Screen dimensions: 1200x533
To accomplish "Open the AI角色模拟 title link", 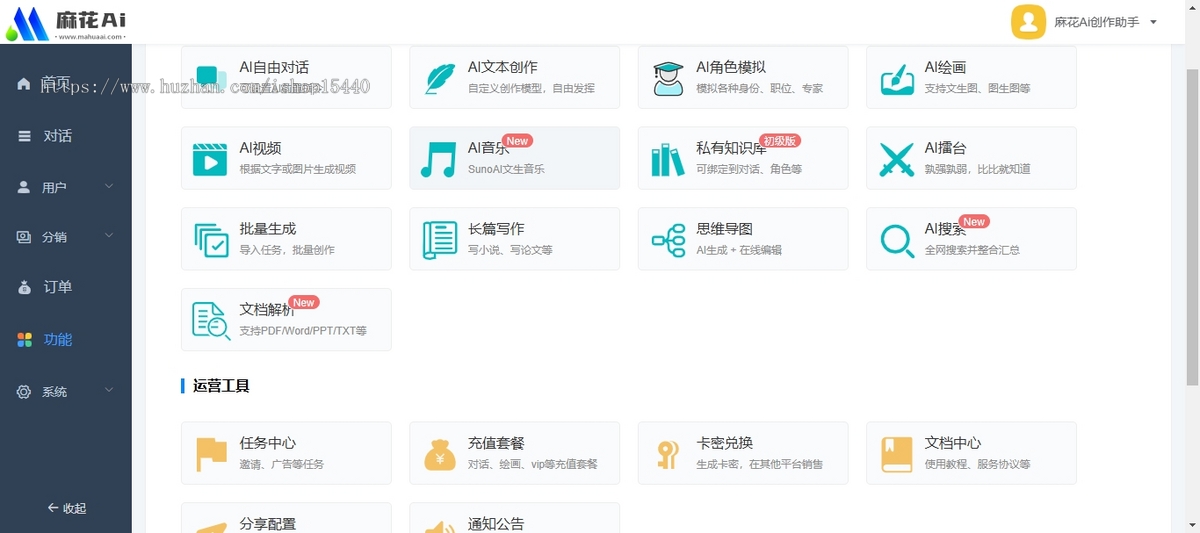I will click(731, 67).
